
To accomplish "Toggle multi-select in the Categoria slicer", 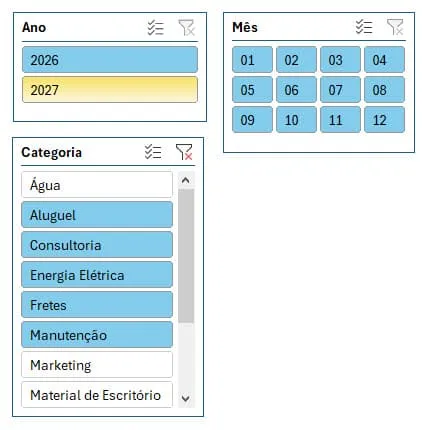I will coord(153,152).
